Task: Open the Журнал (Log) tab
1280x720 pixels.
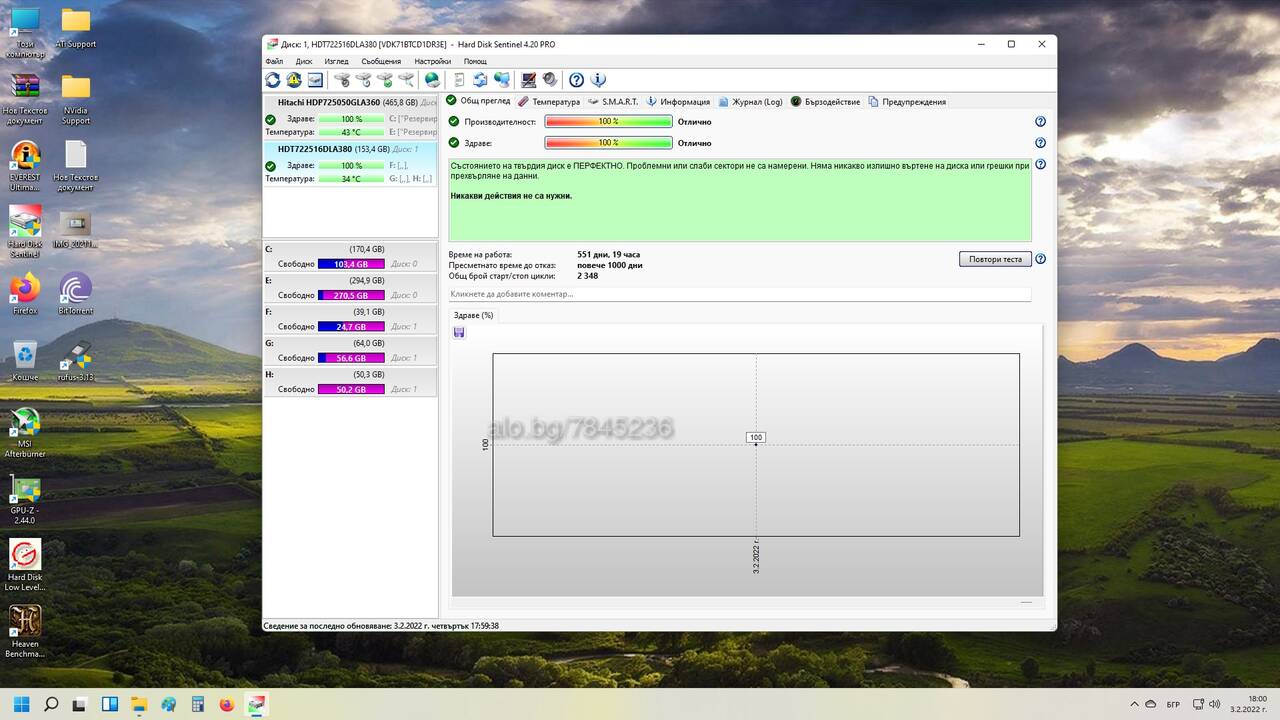Action: (750, 102)
